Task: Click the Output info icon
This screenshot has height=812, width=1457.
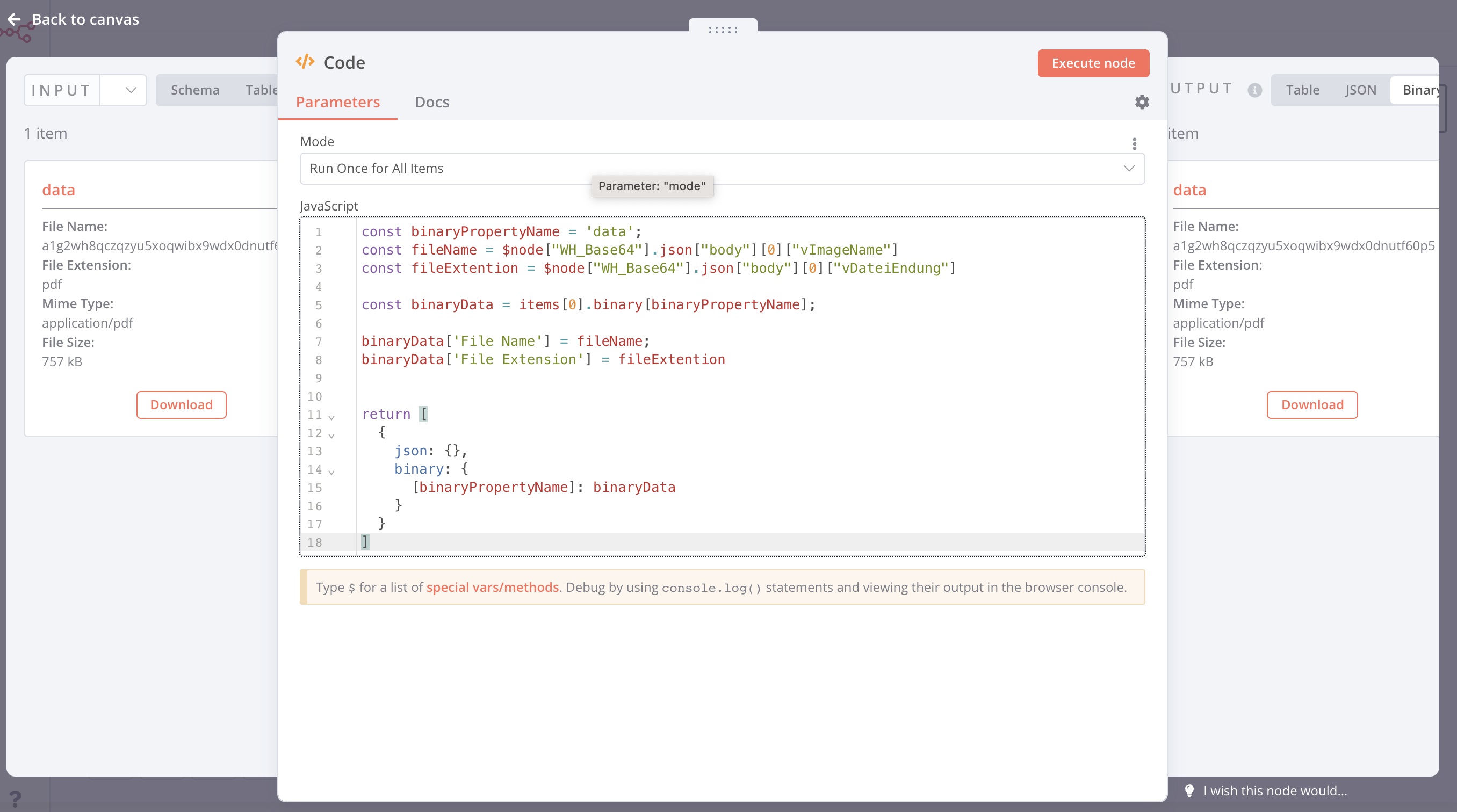Action: tap(1254, 90)
